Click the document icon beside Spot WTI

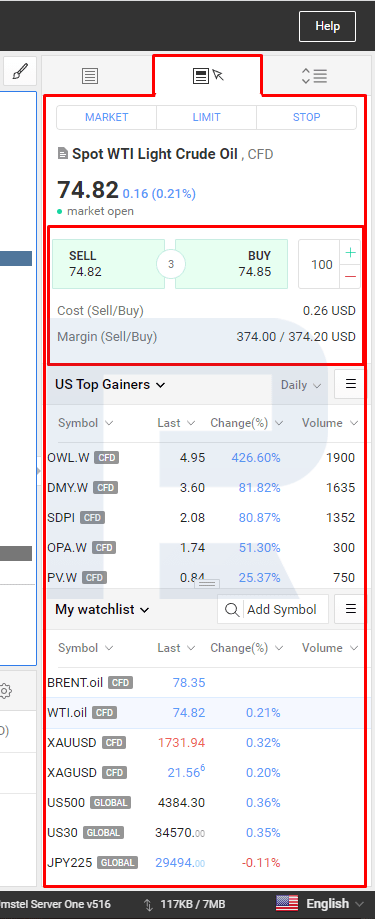(63, 154)
